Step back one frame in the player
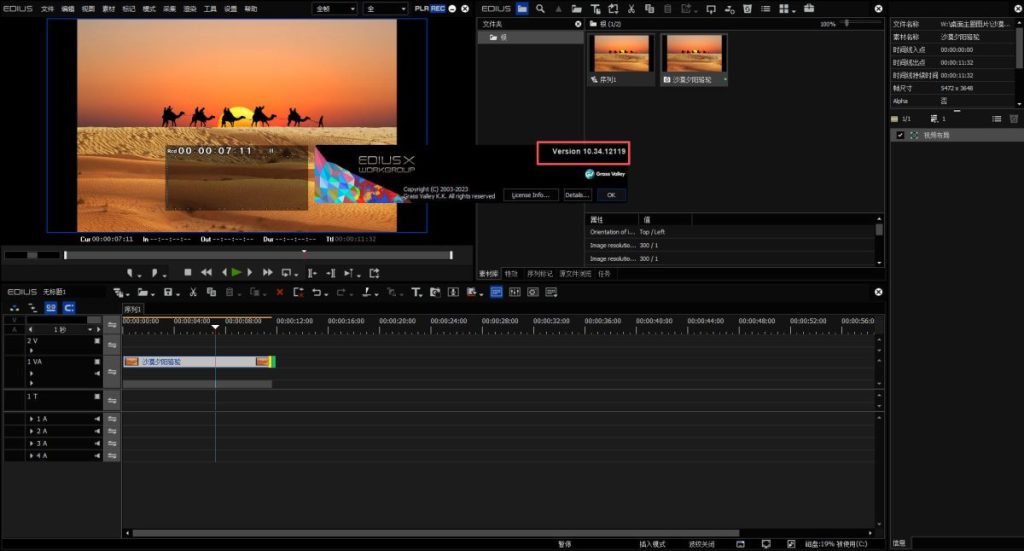1024x551 pixels. click(224, 272)
